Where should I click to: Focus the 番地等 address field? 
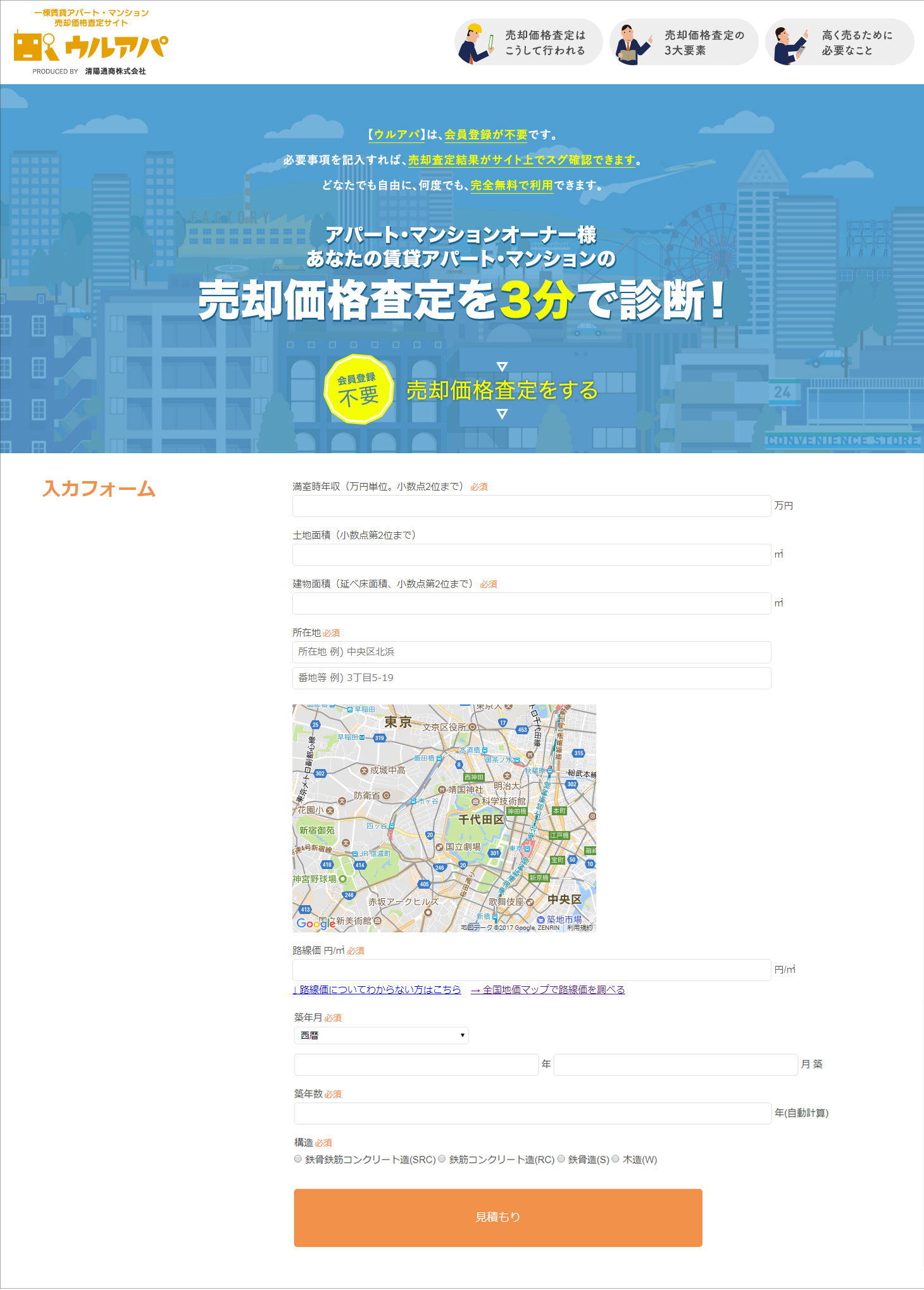tap(532, 678)
